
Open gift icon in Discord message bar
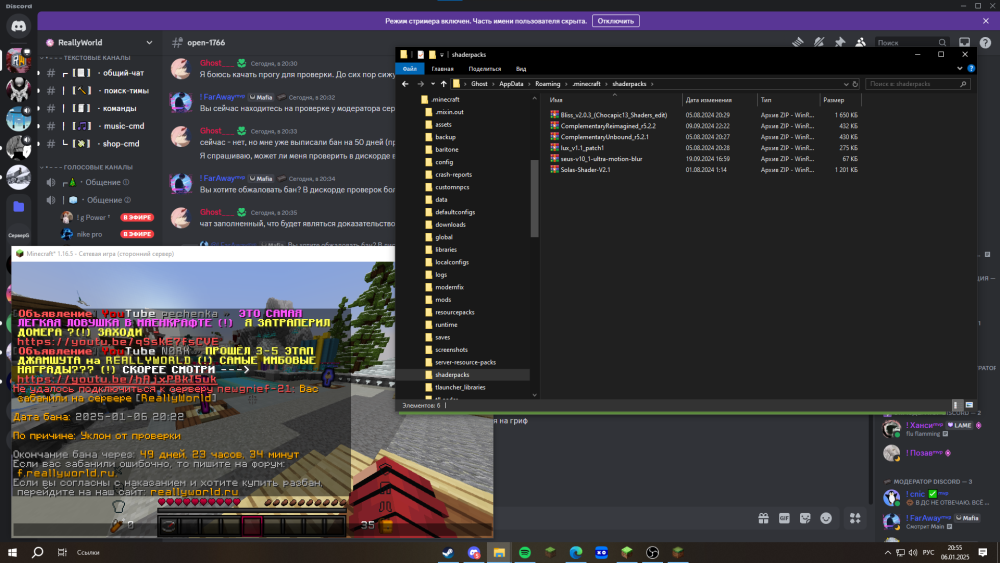pos(763,518)
